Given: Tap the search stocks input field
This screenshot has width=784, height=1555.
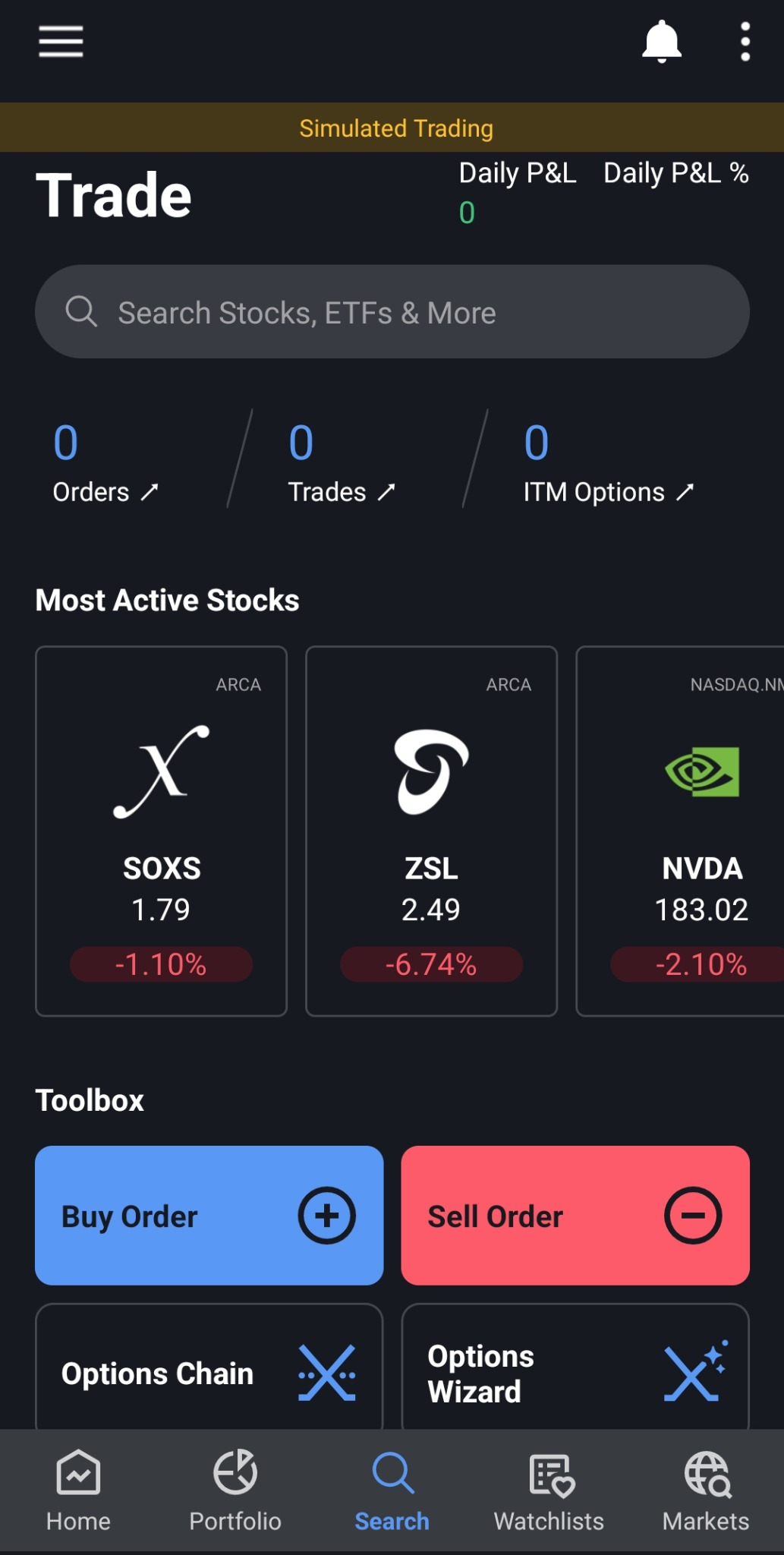Looking at the screenshot, I should 392,311.
